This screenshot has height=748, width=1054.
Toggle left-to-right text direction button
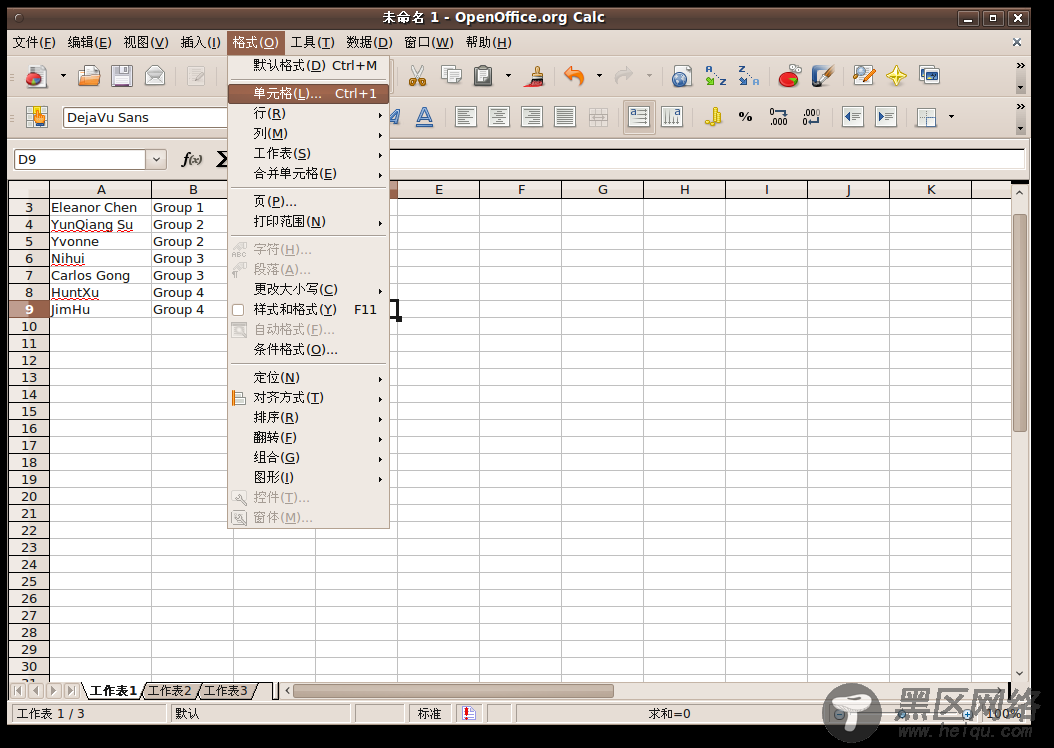tap(639, 117)
